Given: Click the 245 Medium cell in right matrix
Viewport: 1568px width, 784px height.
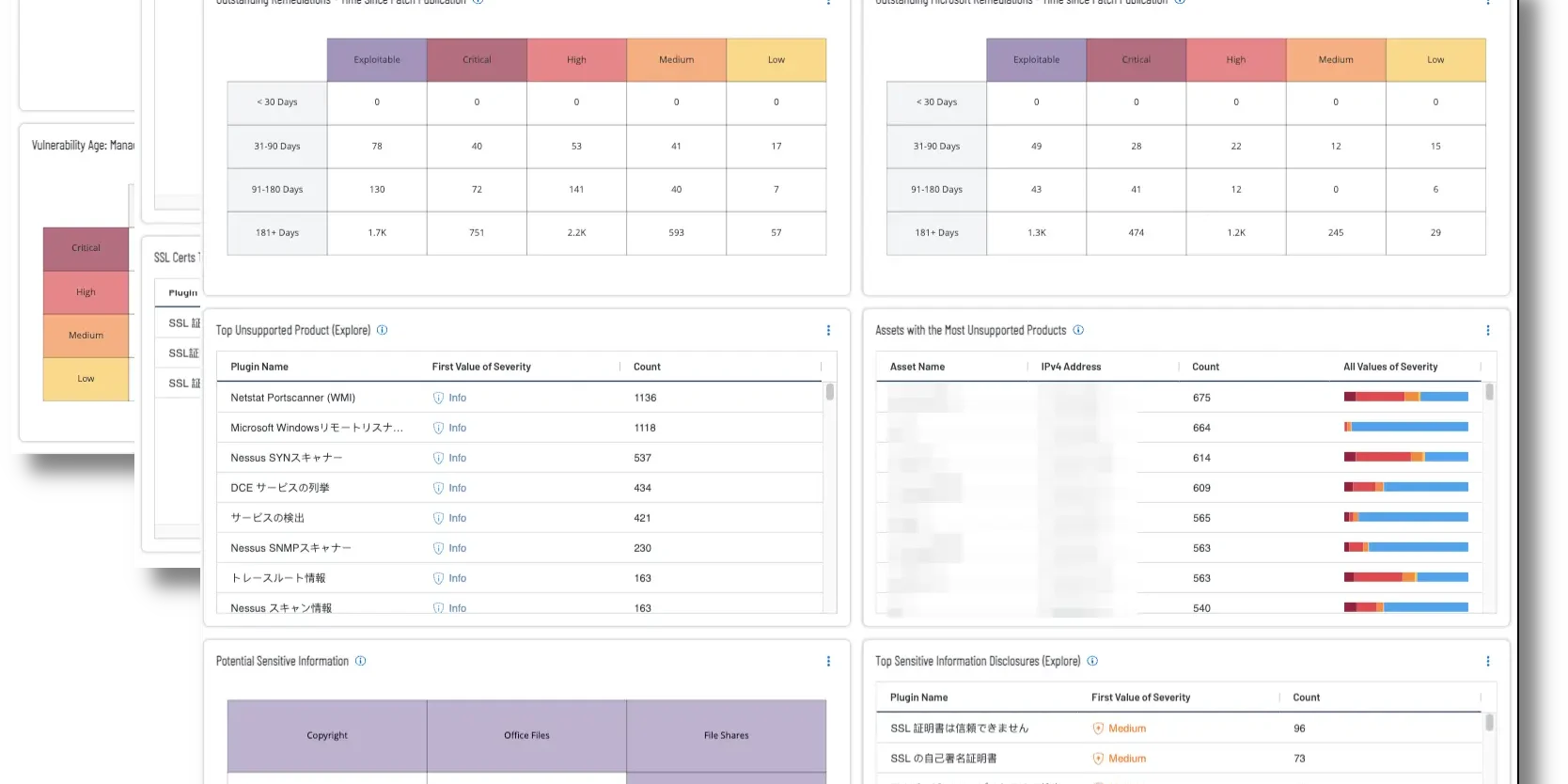Looking at the screenshot, I should [x=1336, y=233].
